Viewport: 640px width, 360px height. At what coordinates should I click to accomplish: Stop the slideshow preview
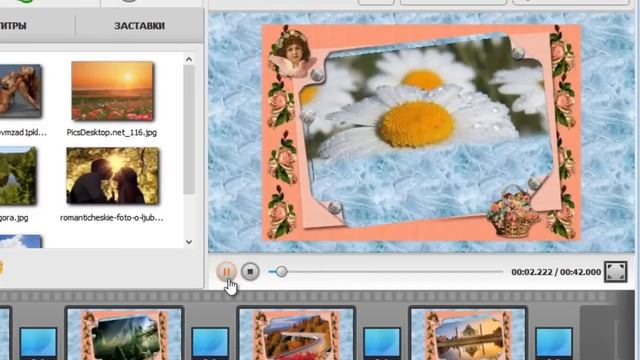pyautogui.click(x=250, y=271)
